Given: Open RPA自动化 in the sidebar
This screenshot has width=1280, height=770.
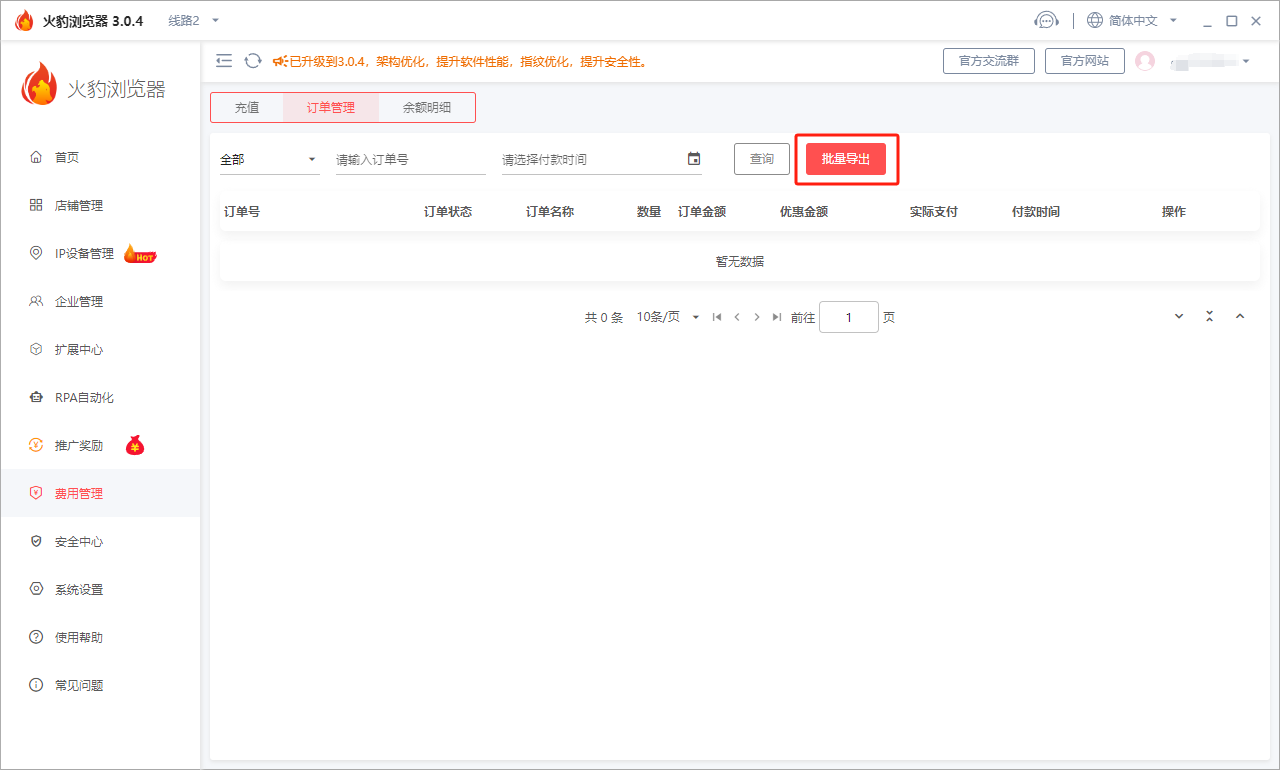Looking at the screenshot, I should click(84, 398).
